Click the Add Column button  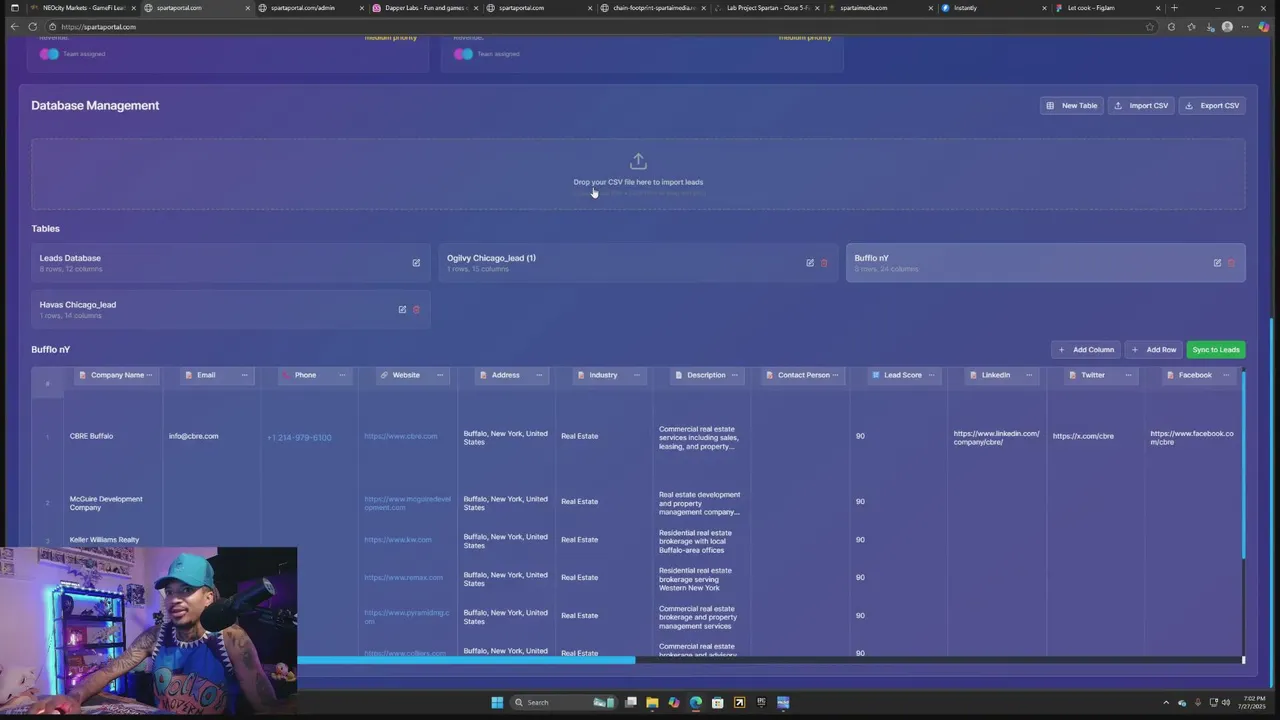click(1086, 350)
